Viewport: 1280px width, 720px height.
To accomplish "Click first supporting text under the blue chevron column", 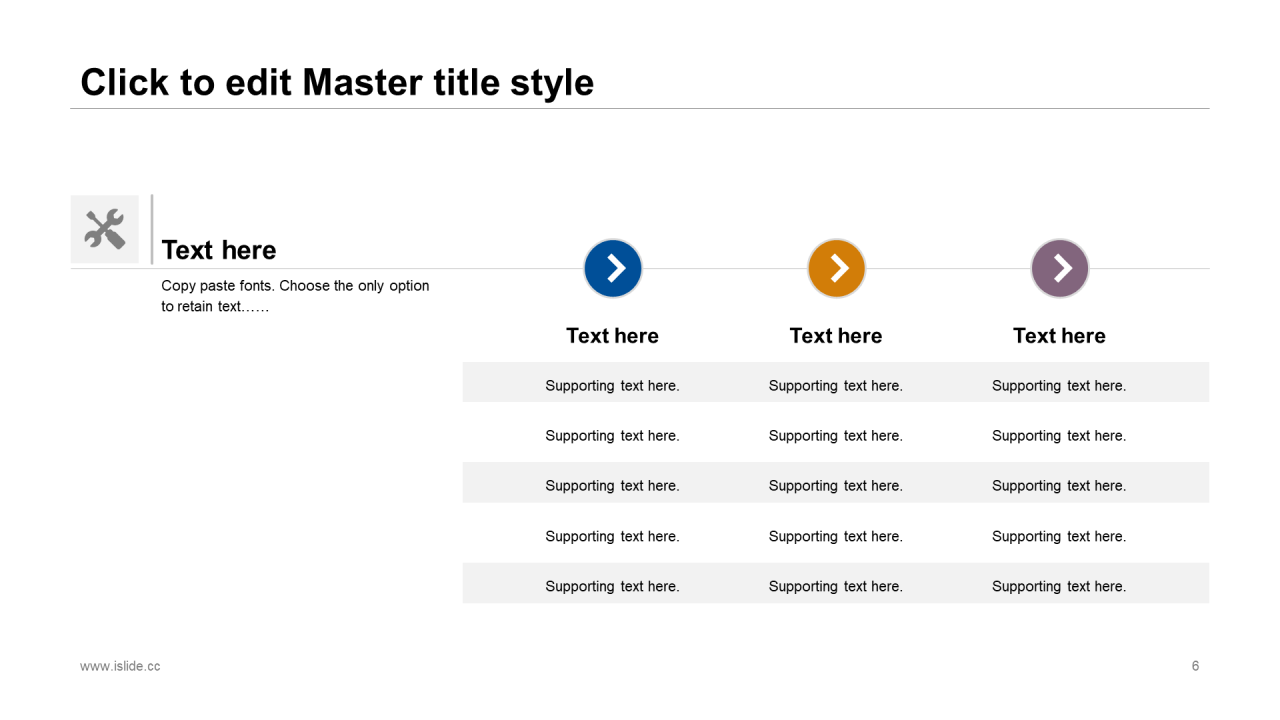I will click(x=612, y=386).
